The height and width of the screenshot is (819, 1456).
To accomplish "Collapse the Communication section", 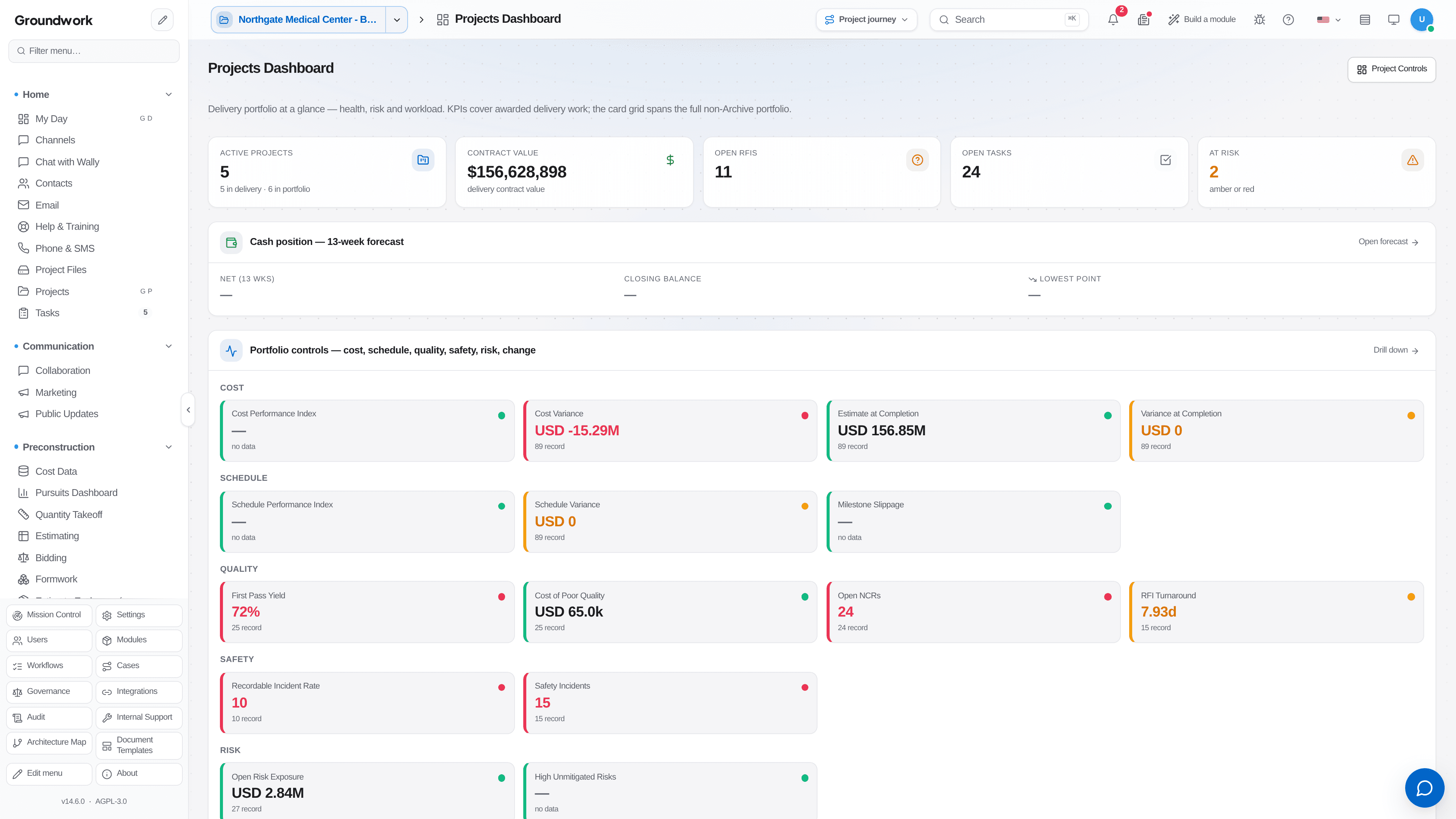I will point(168,347).
